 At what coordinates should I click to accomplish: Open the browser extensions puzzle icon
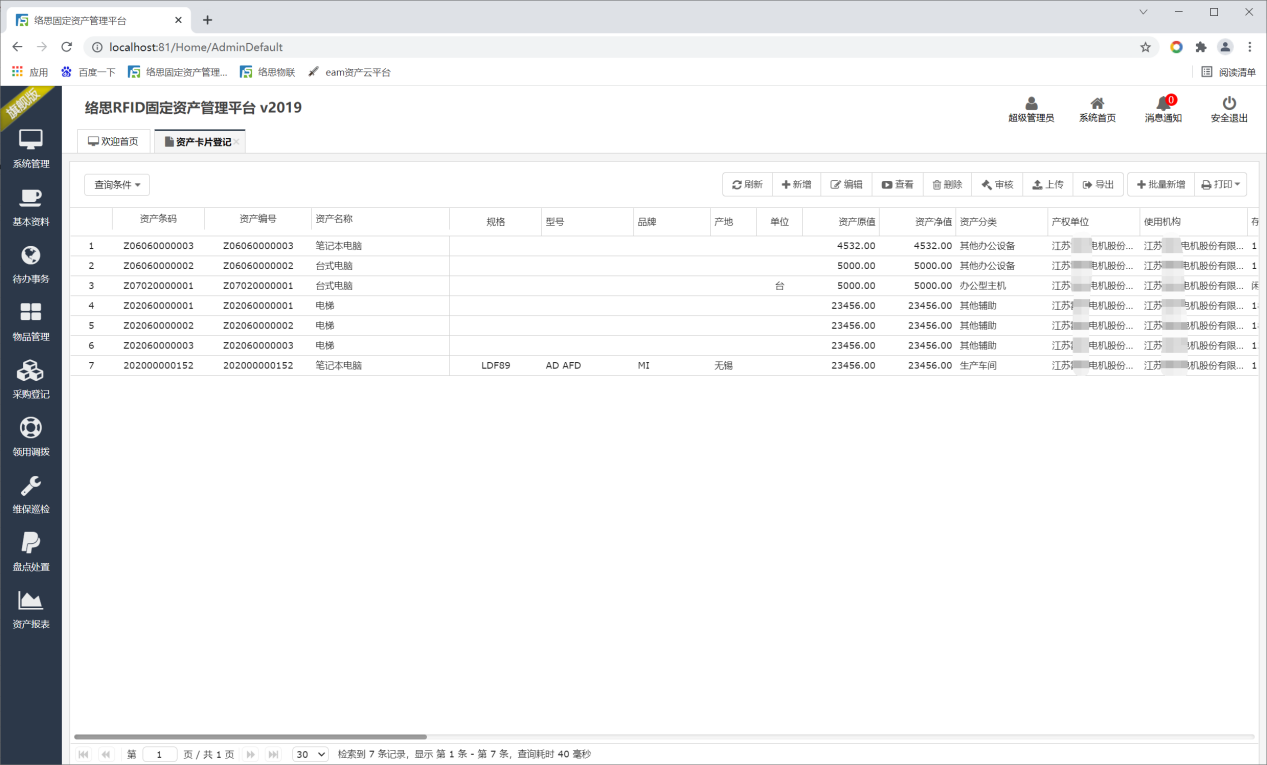(x=1201, y=47)
